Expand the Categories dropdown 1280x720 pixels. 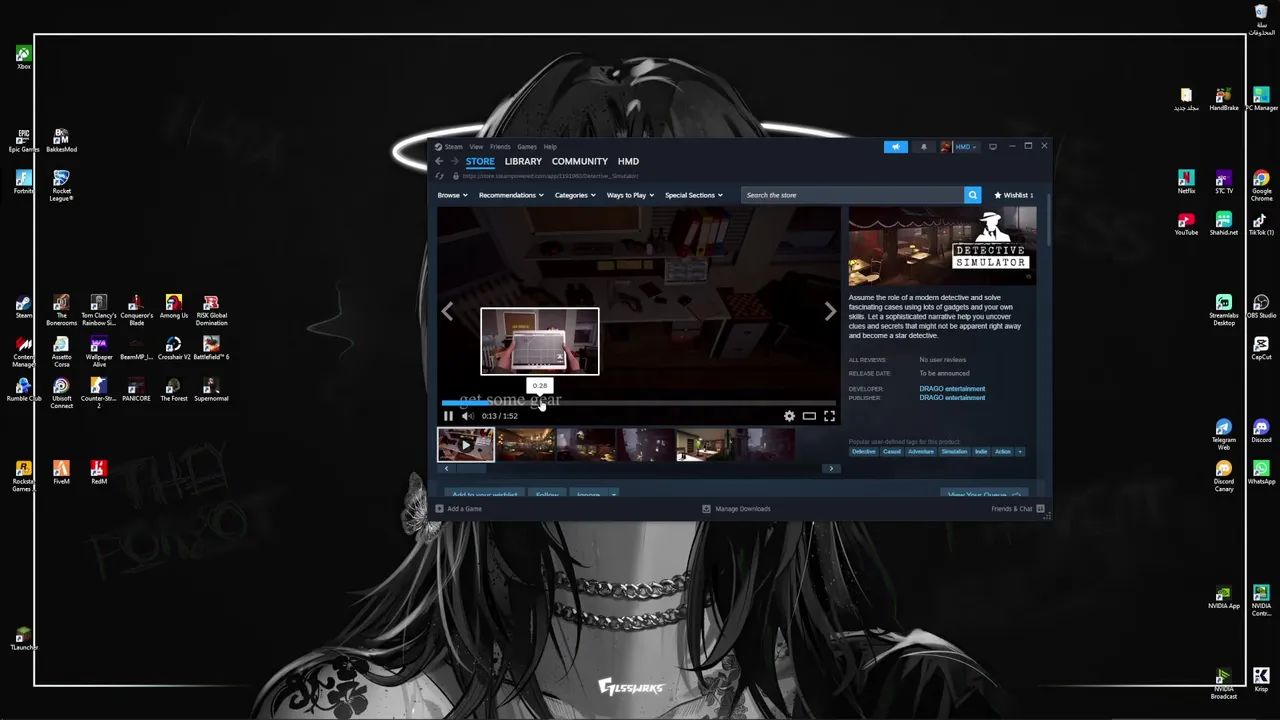pyautogui.click(x=575, y=195)
